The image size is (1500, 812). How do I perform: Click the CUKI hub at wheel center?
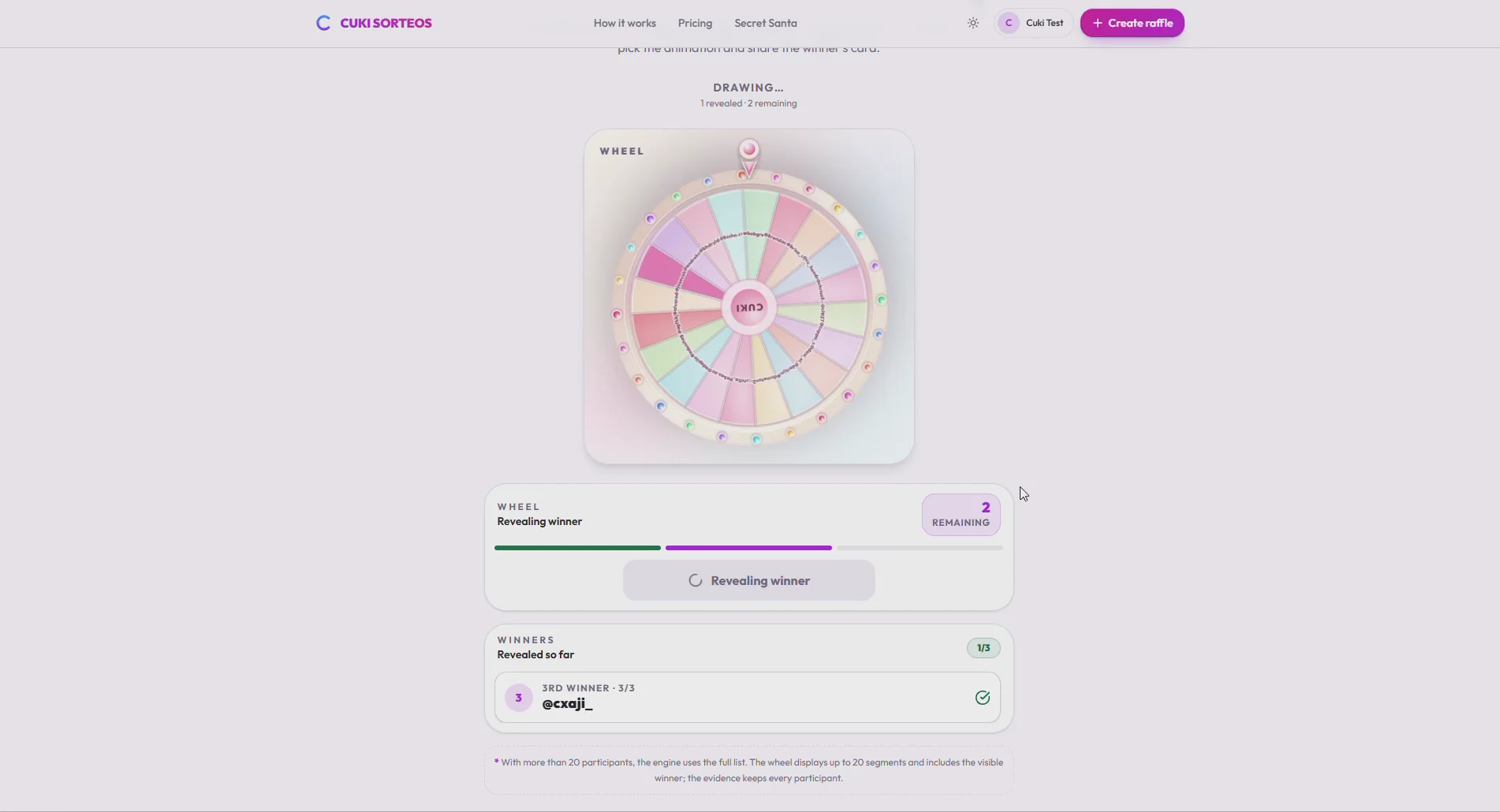click(x=748, y=307)
